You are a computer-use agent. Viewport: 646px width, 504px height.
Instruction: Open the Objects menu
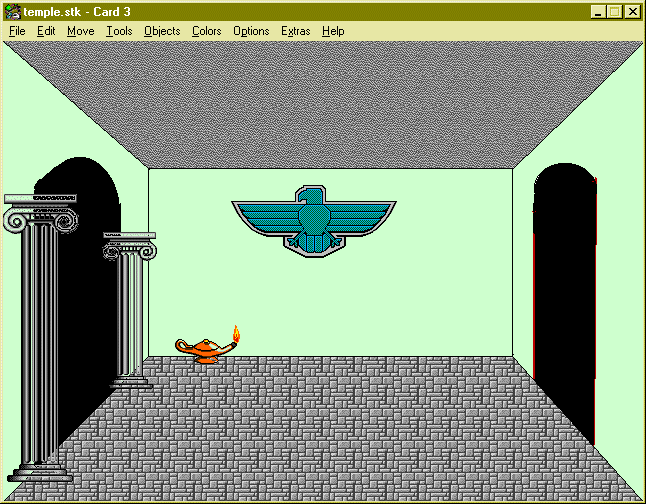pos(162,31)
